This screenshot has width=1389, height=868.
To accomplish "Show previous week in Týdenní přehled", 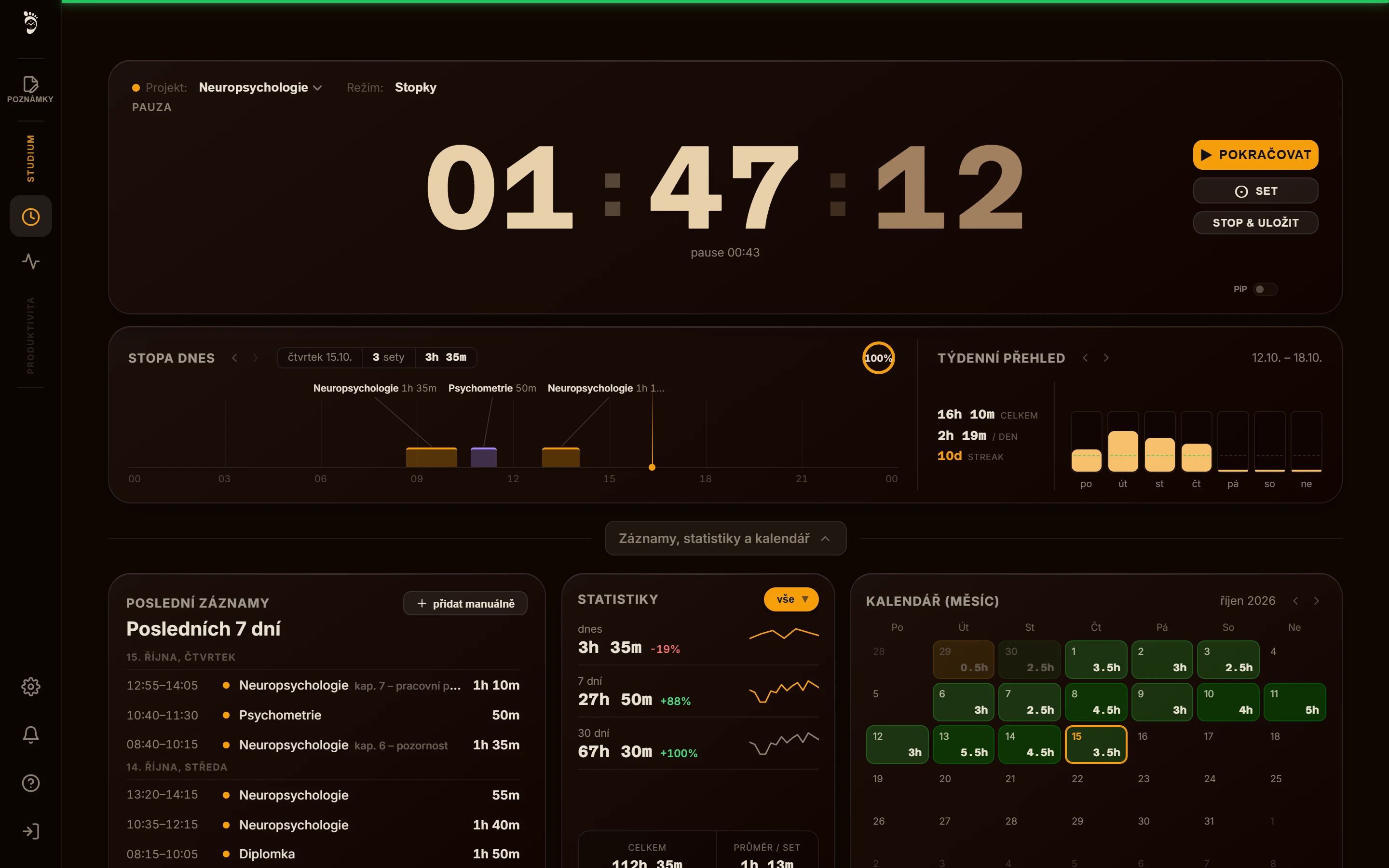I will tap(1085, 358).
